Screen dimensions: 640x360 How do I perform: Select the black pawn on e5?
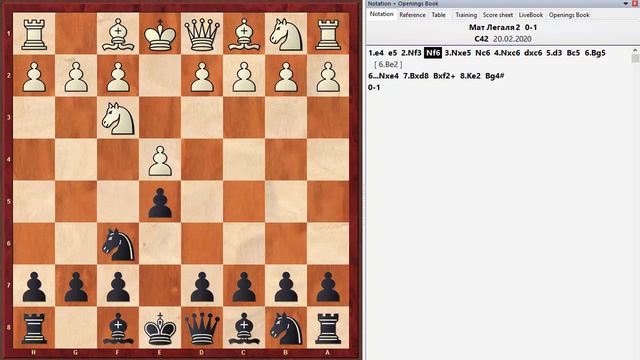point(160,202)
